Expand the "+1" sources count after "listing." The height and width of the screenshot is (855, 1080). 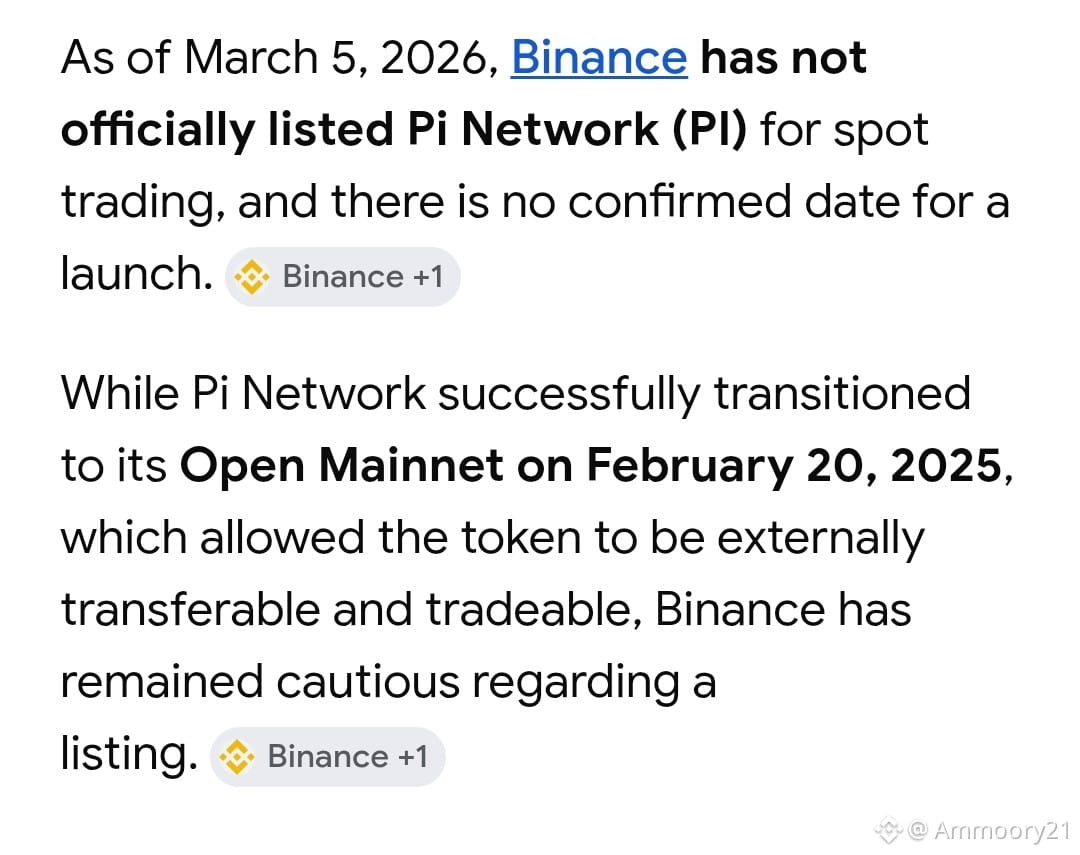click(413, 756)
